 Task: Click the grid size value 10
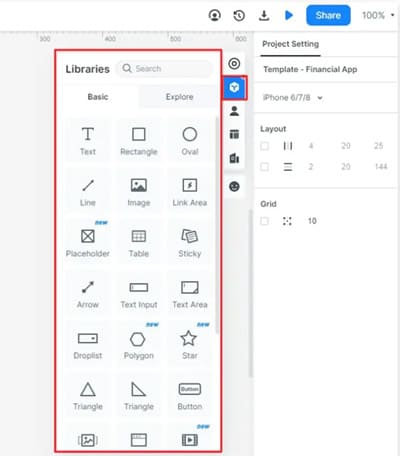(x=312, y=221)
